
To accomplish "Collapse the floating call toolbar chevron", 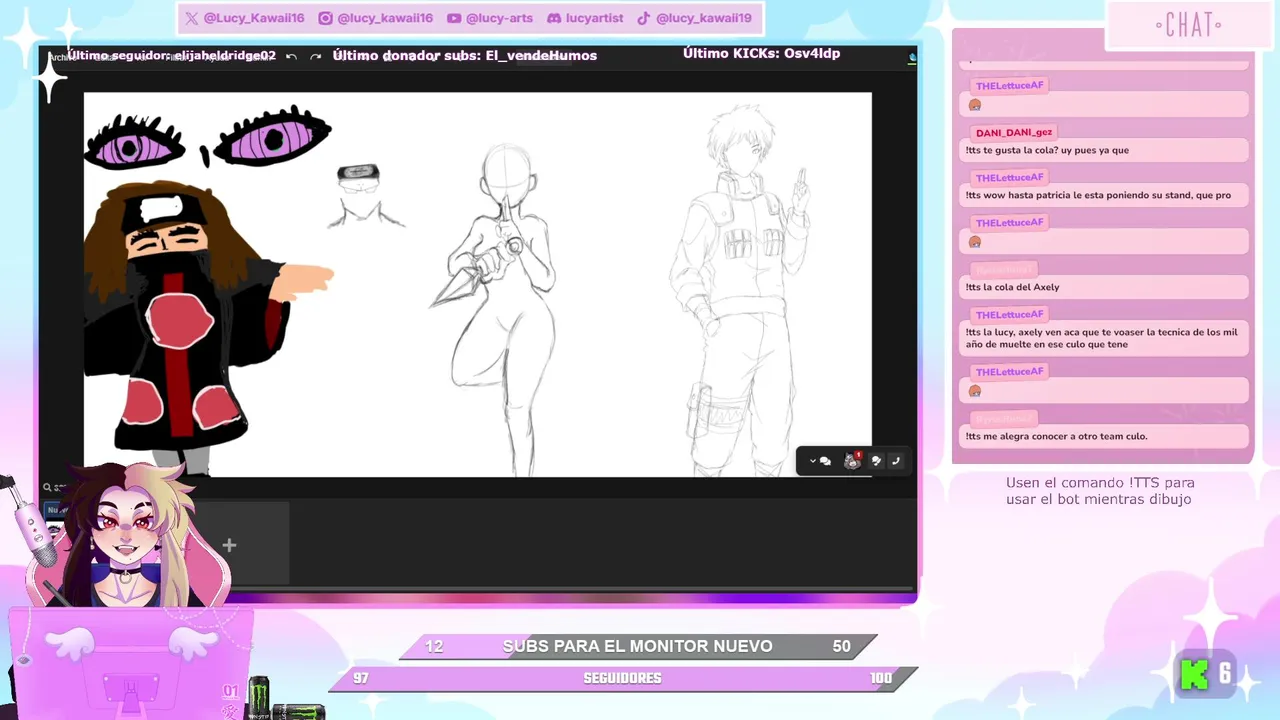I will 813,461.
